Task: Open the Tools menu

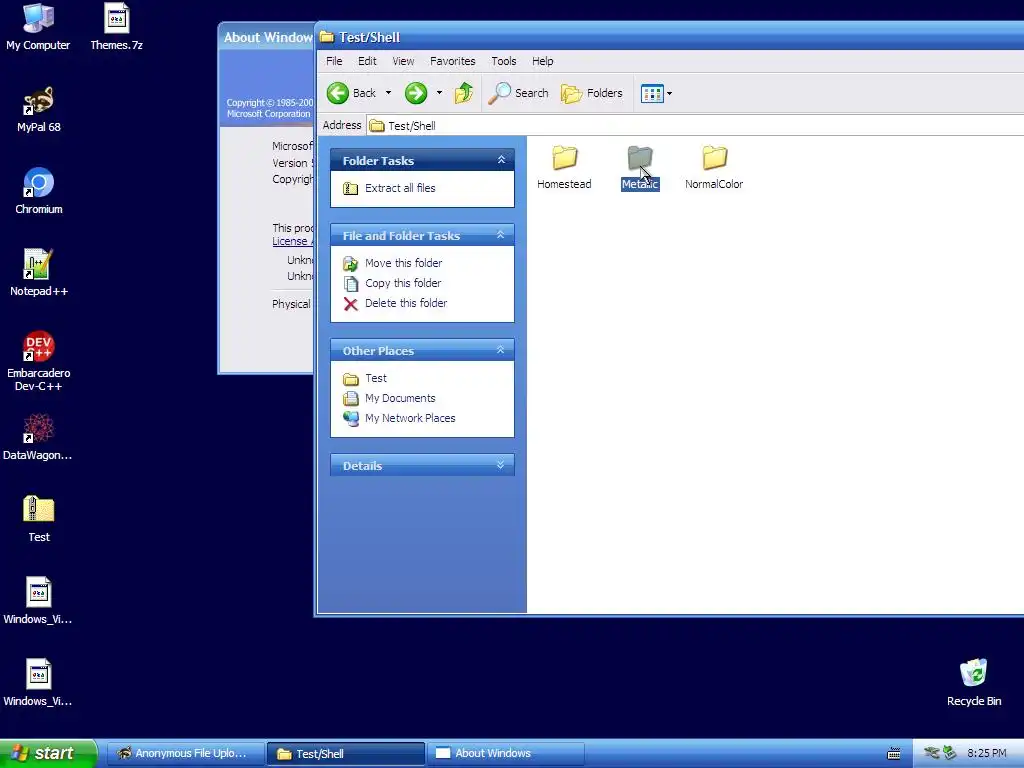Action: pos(504,61)
